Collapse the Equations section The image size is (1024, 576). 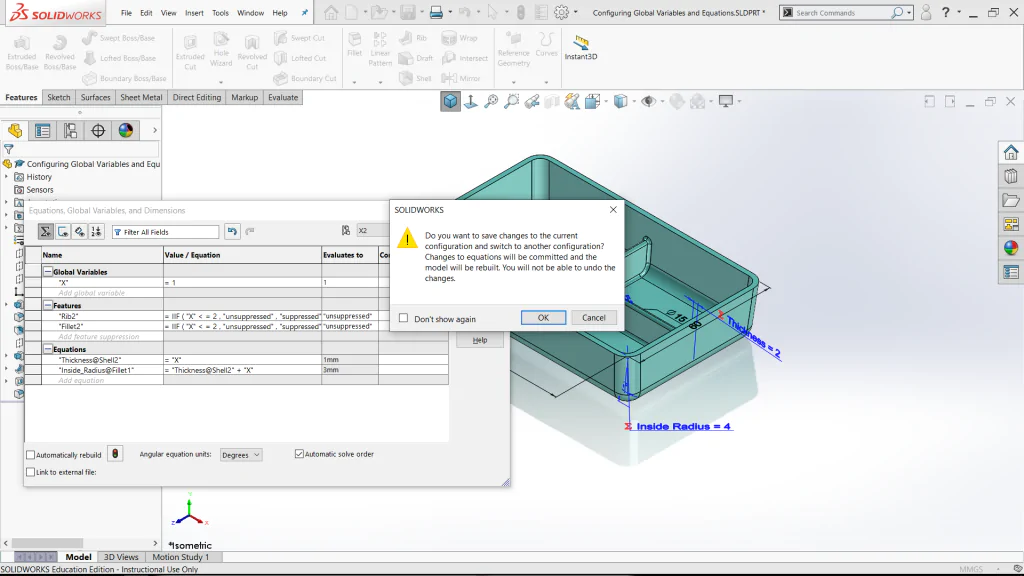(x=48, y=349)
